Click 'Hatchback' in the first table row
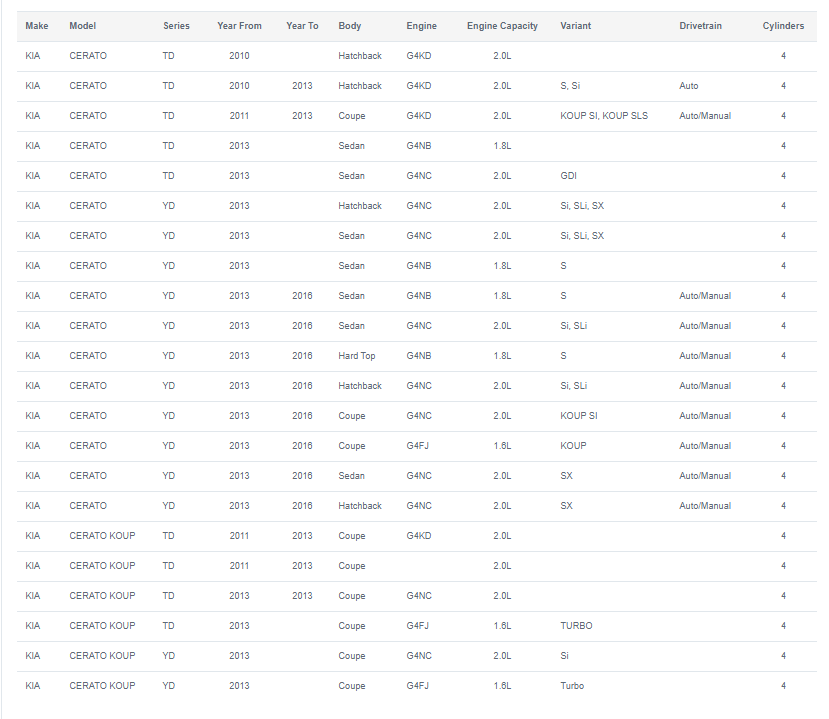Screen dimensions: 829x719 tap(360, 55)
